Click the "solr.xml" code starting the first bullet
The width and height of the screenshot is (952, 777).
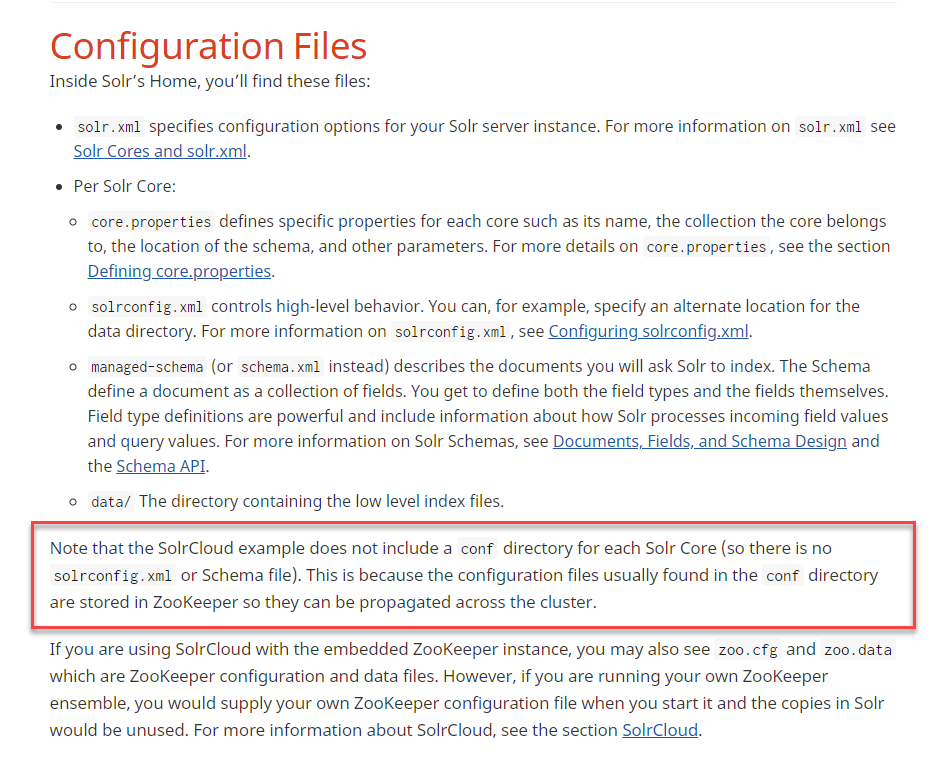(108, 127)
